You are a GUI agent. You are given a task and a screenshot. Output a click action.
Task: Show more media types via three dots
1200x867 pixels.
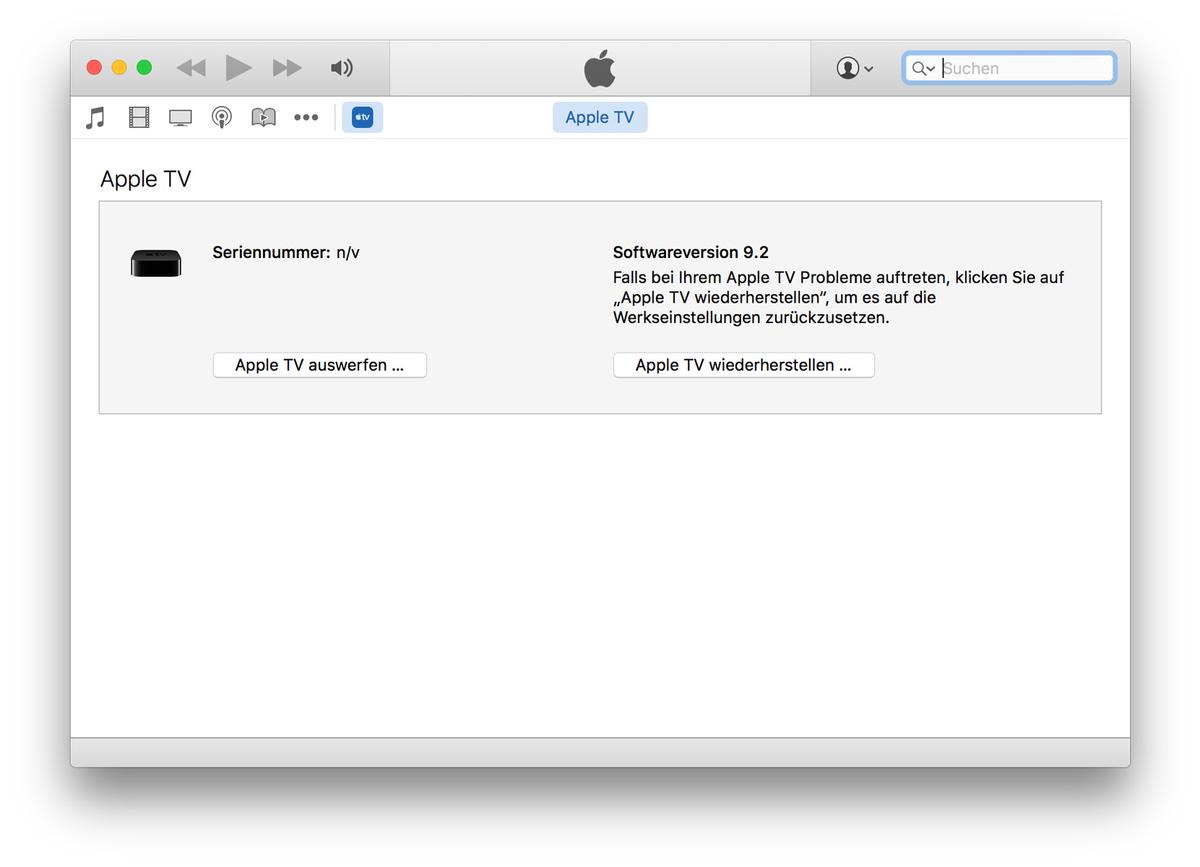tap(306, 118)
